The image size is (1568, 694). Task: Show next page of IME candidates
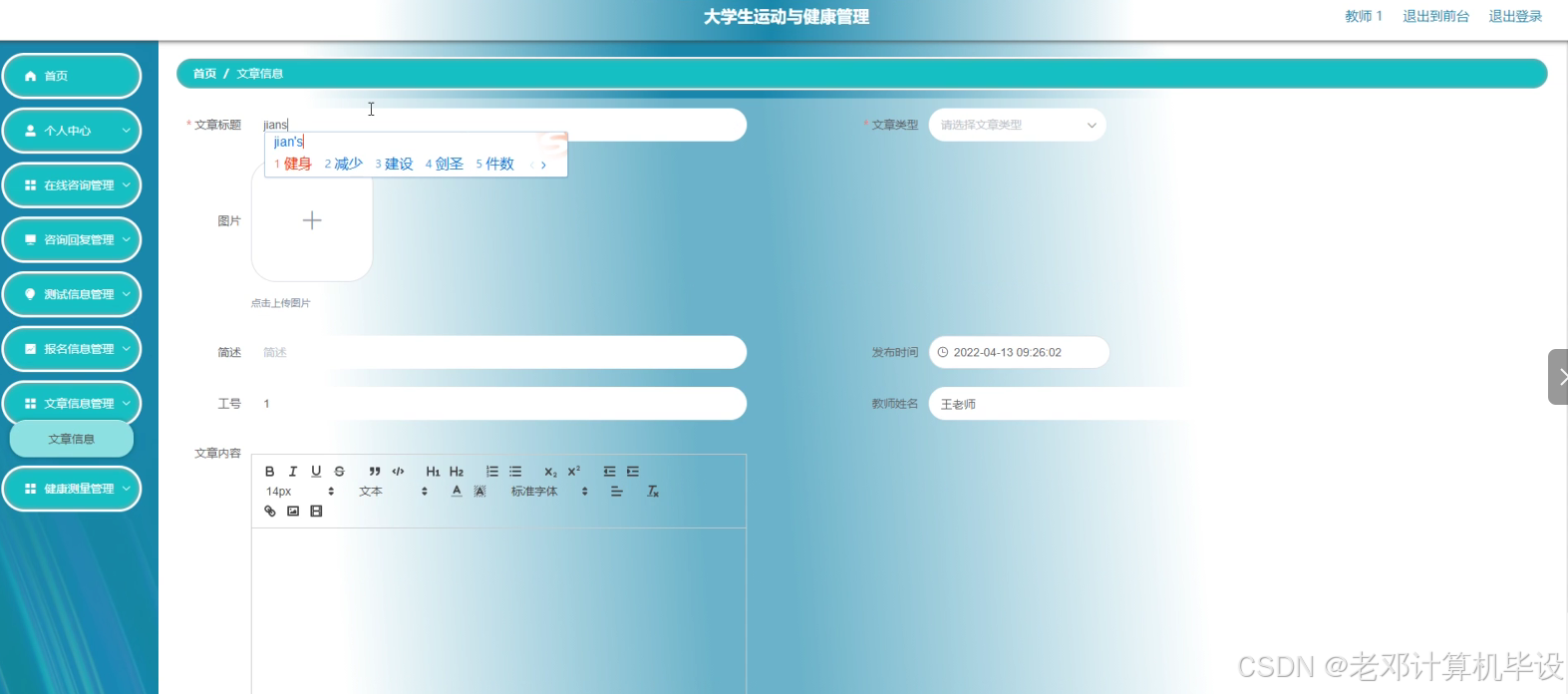(x=543, y=165)
